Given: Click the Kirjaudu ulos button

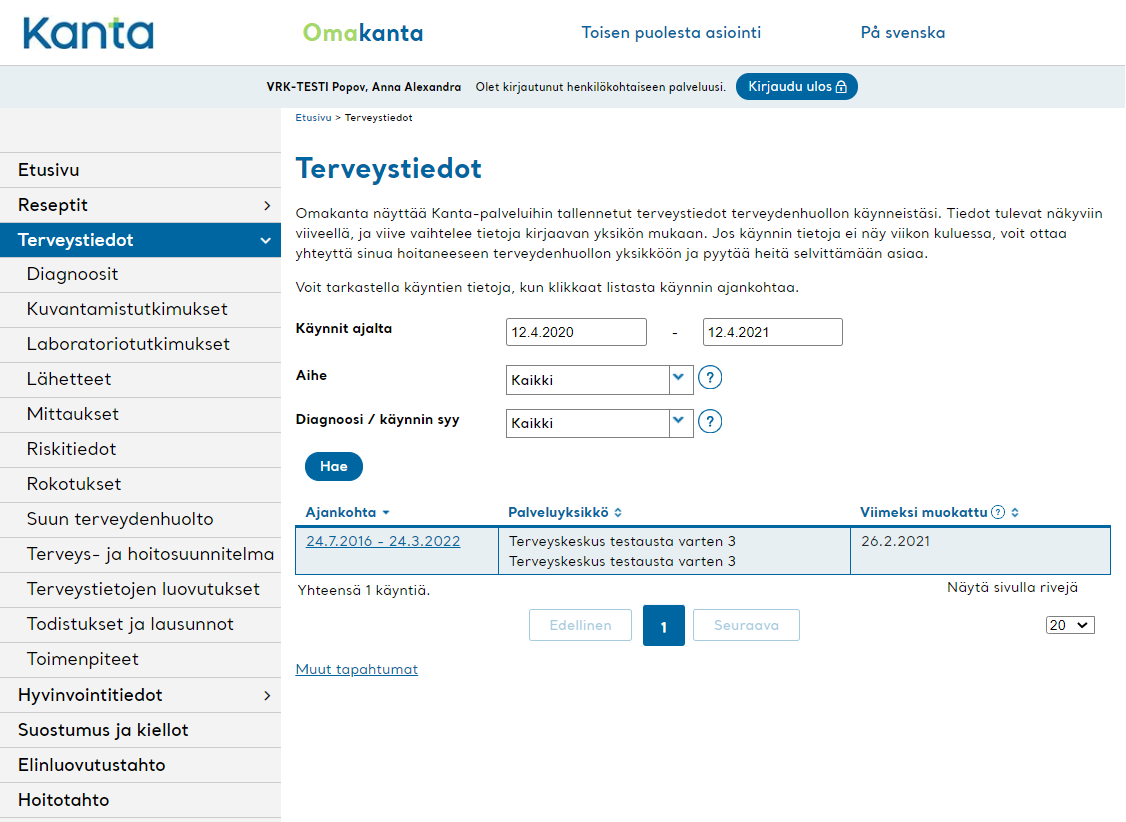Looking at the screenshot, I should pyautogui.click(x=796, y=87).
